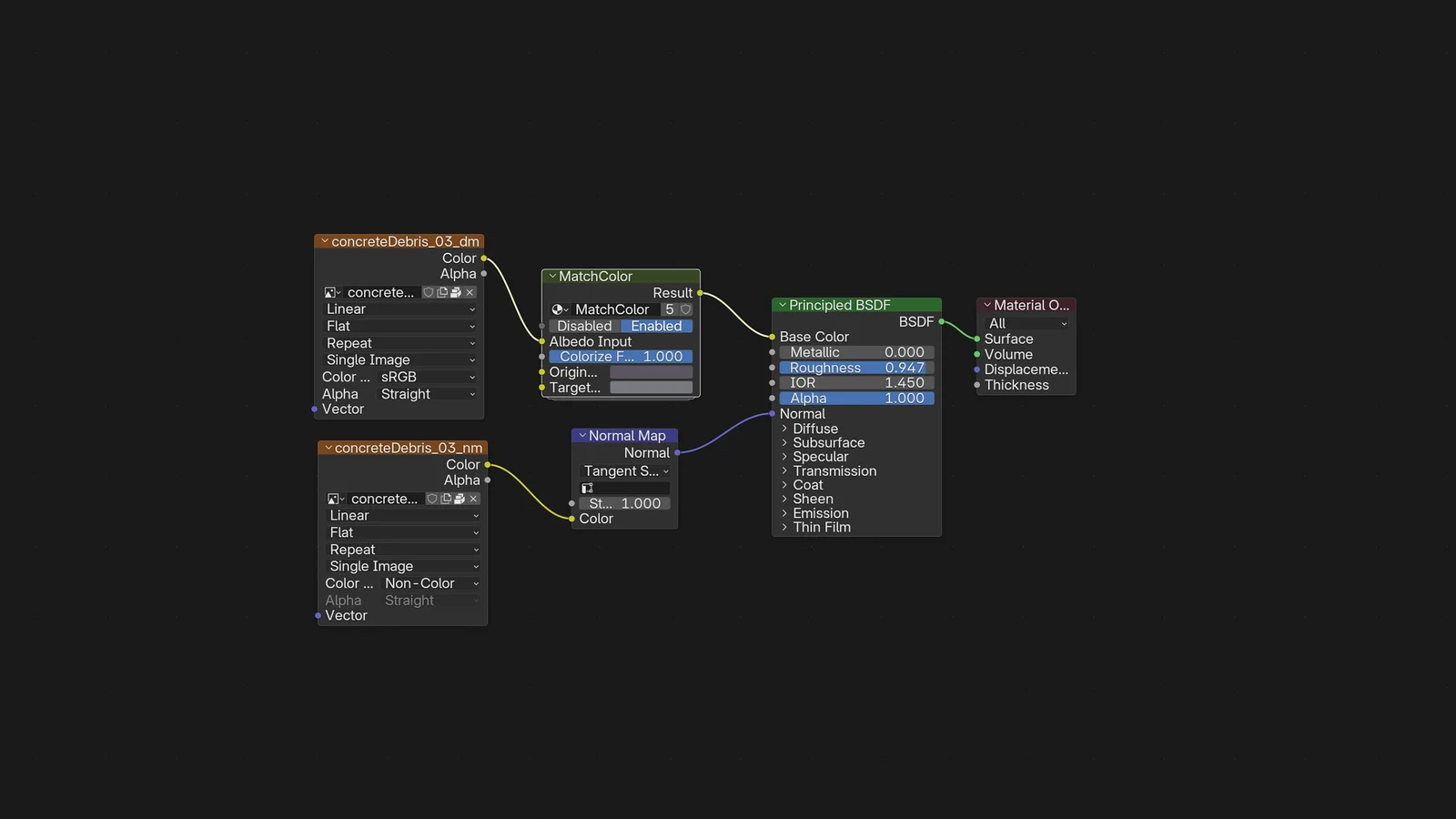Open the All target dropdown in Material Output
The height and width of the screenshot is (819, 1456).
coord(1026,324)
